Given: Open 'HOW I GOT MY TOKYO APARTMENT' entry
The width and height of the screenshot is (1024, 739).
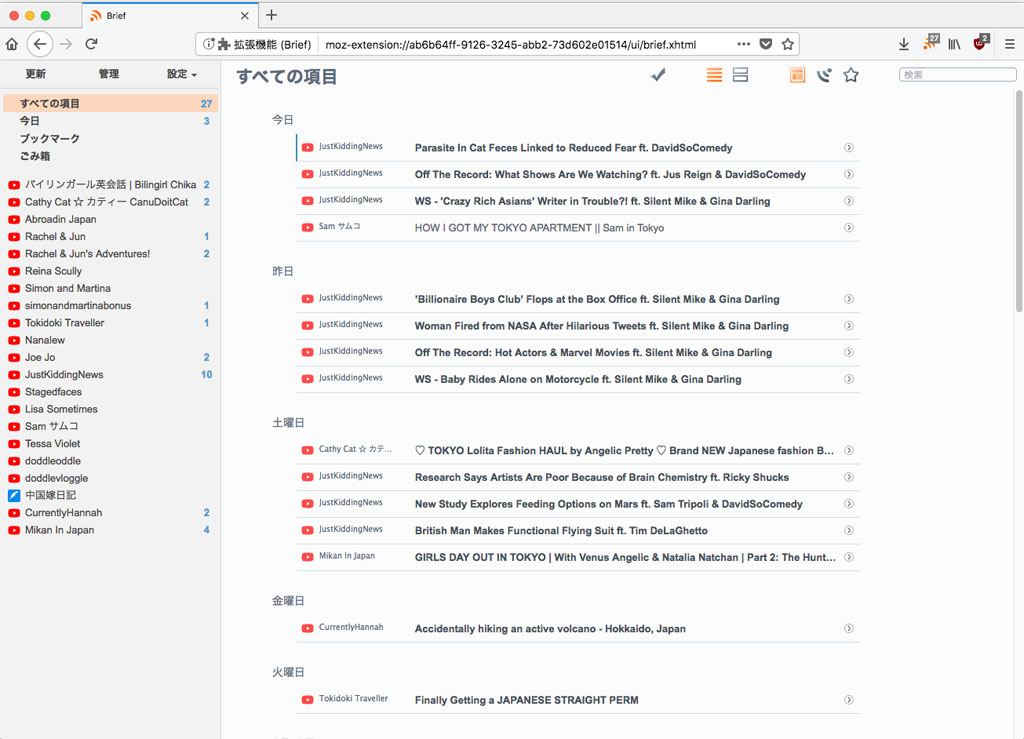Looking at the screenshot, I should point(539,228).
